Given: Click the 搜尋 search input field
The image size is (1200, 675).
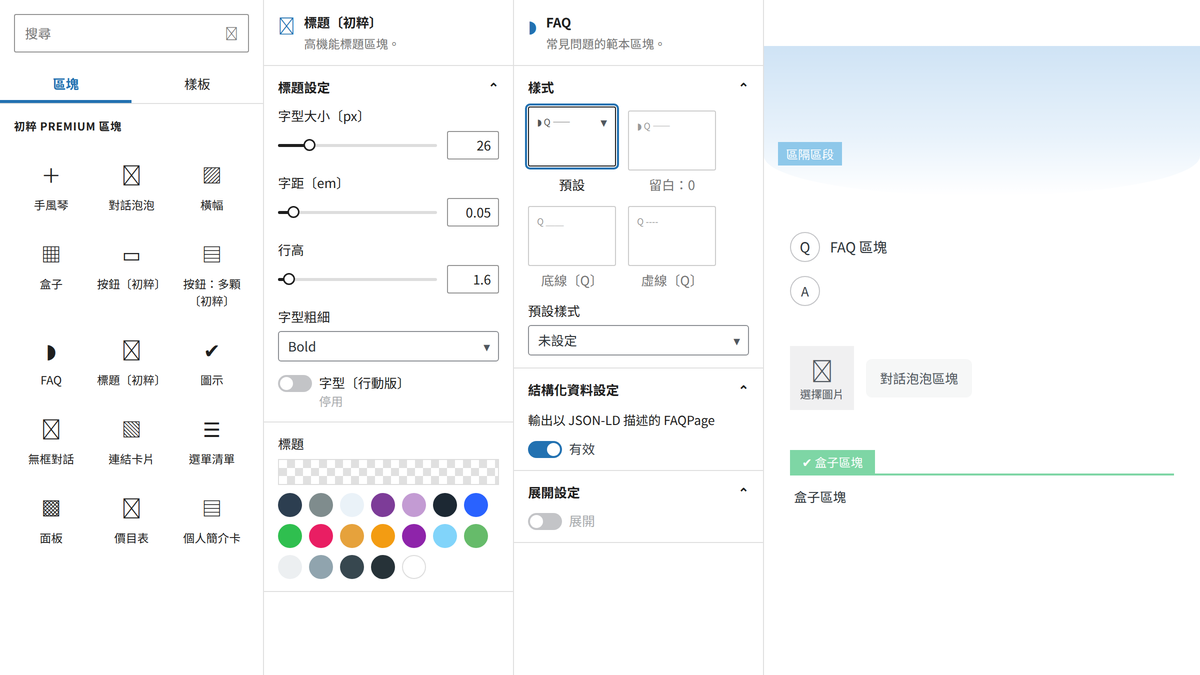Looking at the screenshot, I should click(131, 33).
